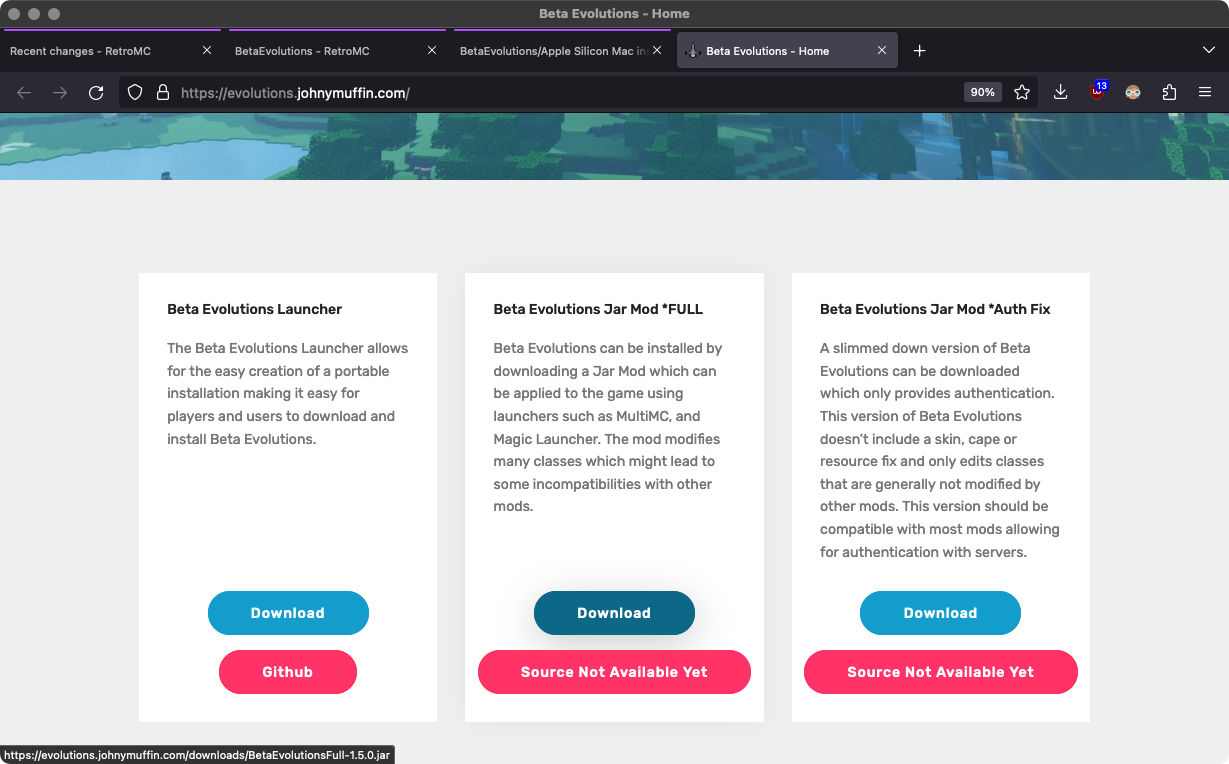The height and width of the screenshot is (764, 1229).
Task: Close the Beta Evolutions - Home tab
Action: point(881,51)
